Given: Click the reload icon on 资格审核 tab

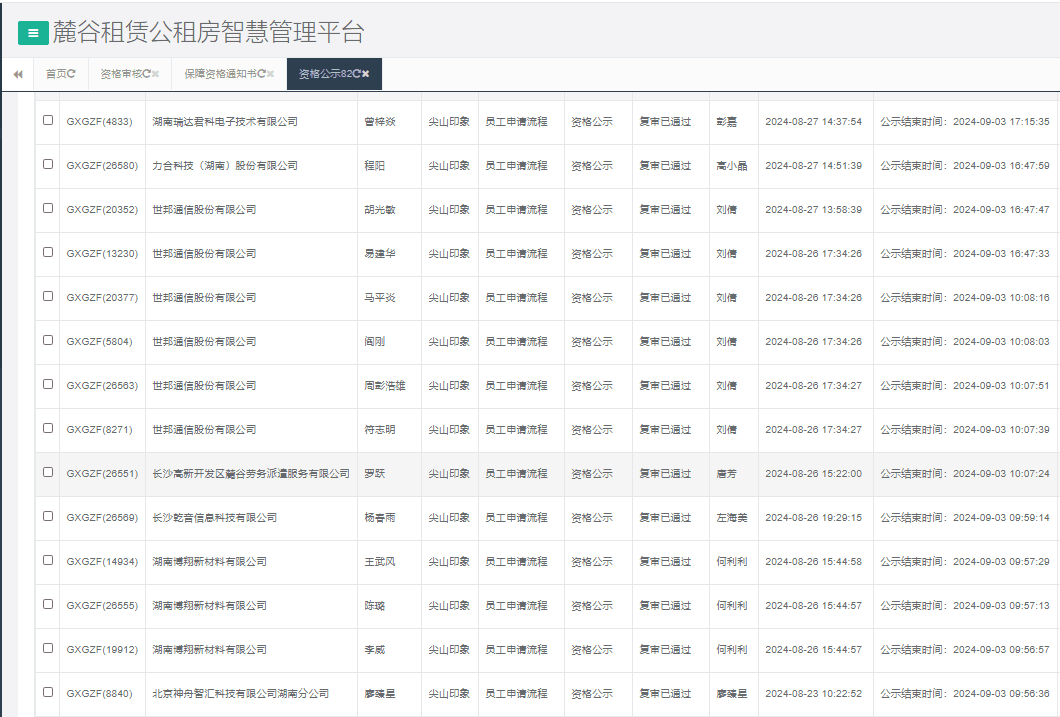Looking at the screenshot, I should (x=146, y=74).
